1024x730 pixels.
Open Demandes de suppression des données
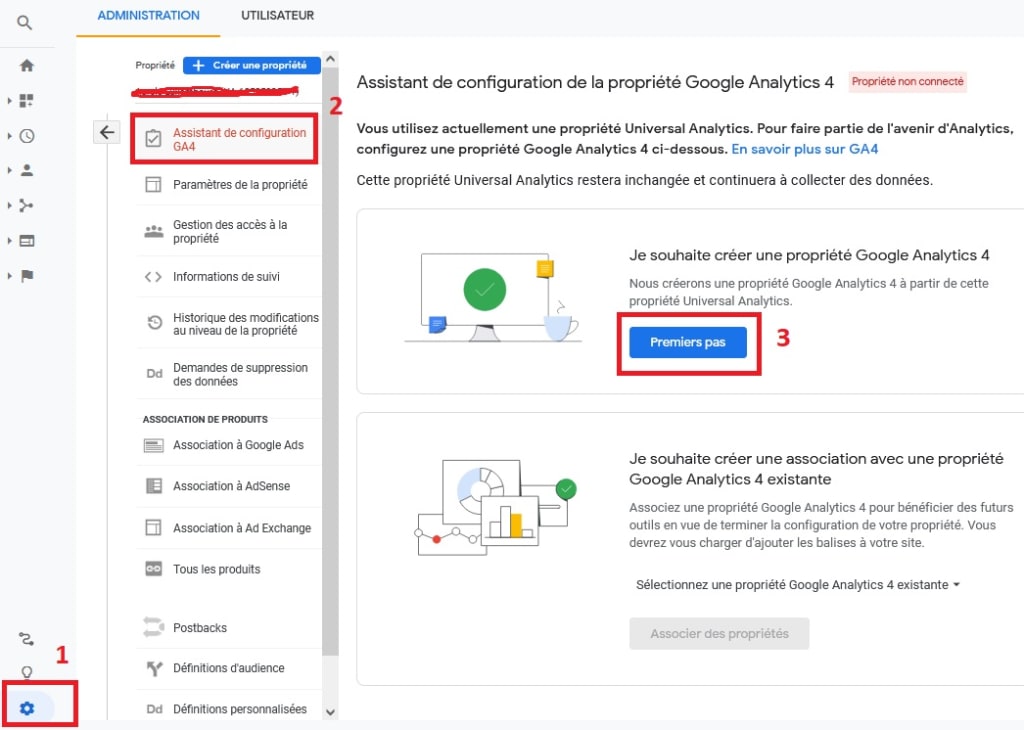229,374
